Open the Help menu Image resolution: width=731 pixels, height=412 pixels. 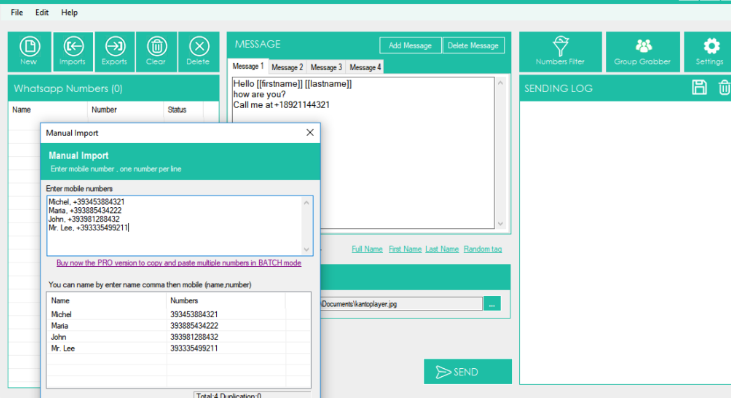pos(69,12)
